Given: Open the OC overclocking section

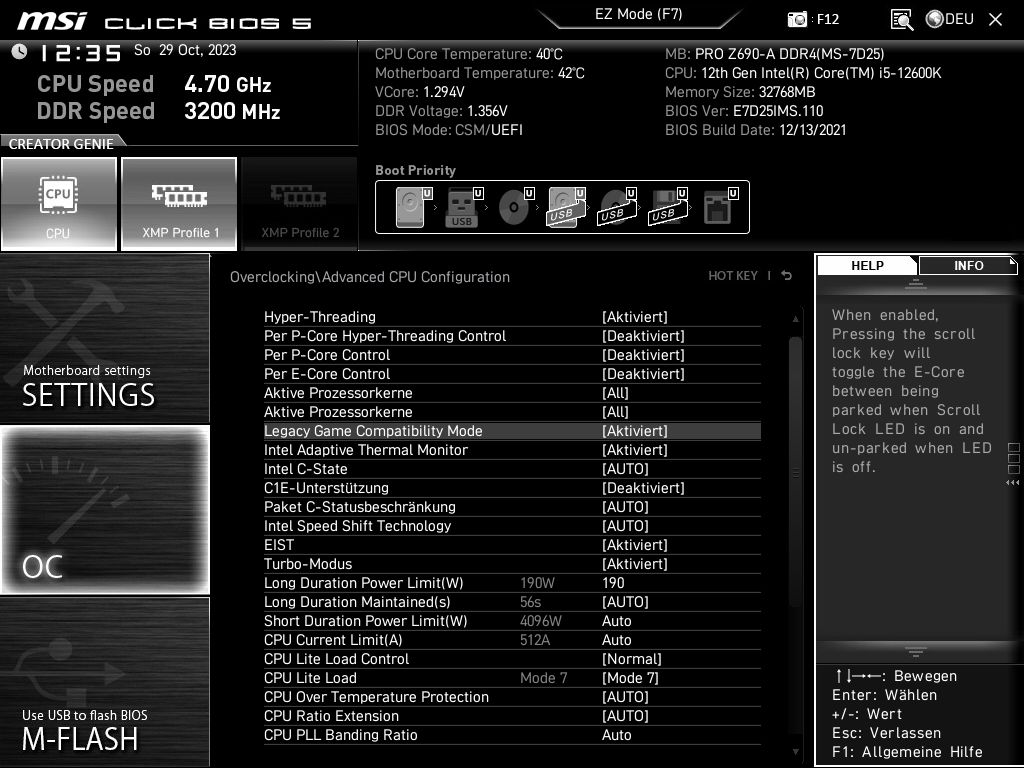Looking at the screenshot, I should click(x=104, y=509).
